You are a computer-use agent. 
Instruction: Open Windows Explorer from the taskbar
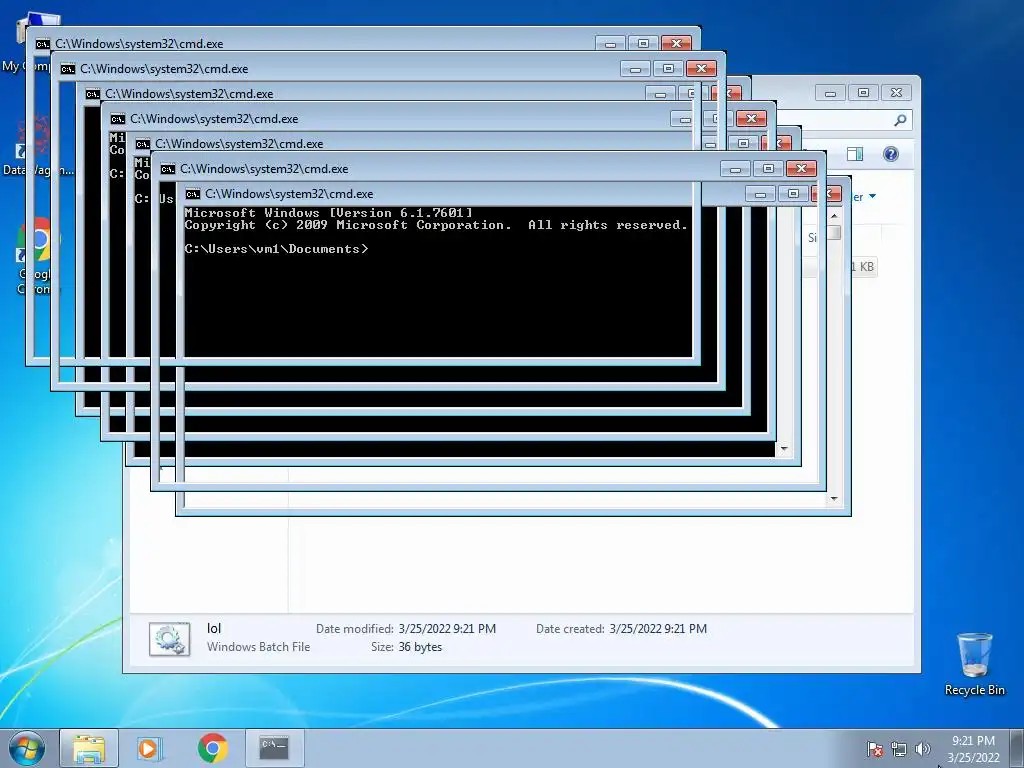tap(89, 748)
